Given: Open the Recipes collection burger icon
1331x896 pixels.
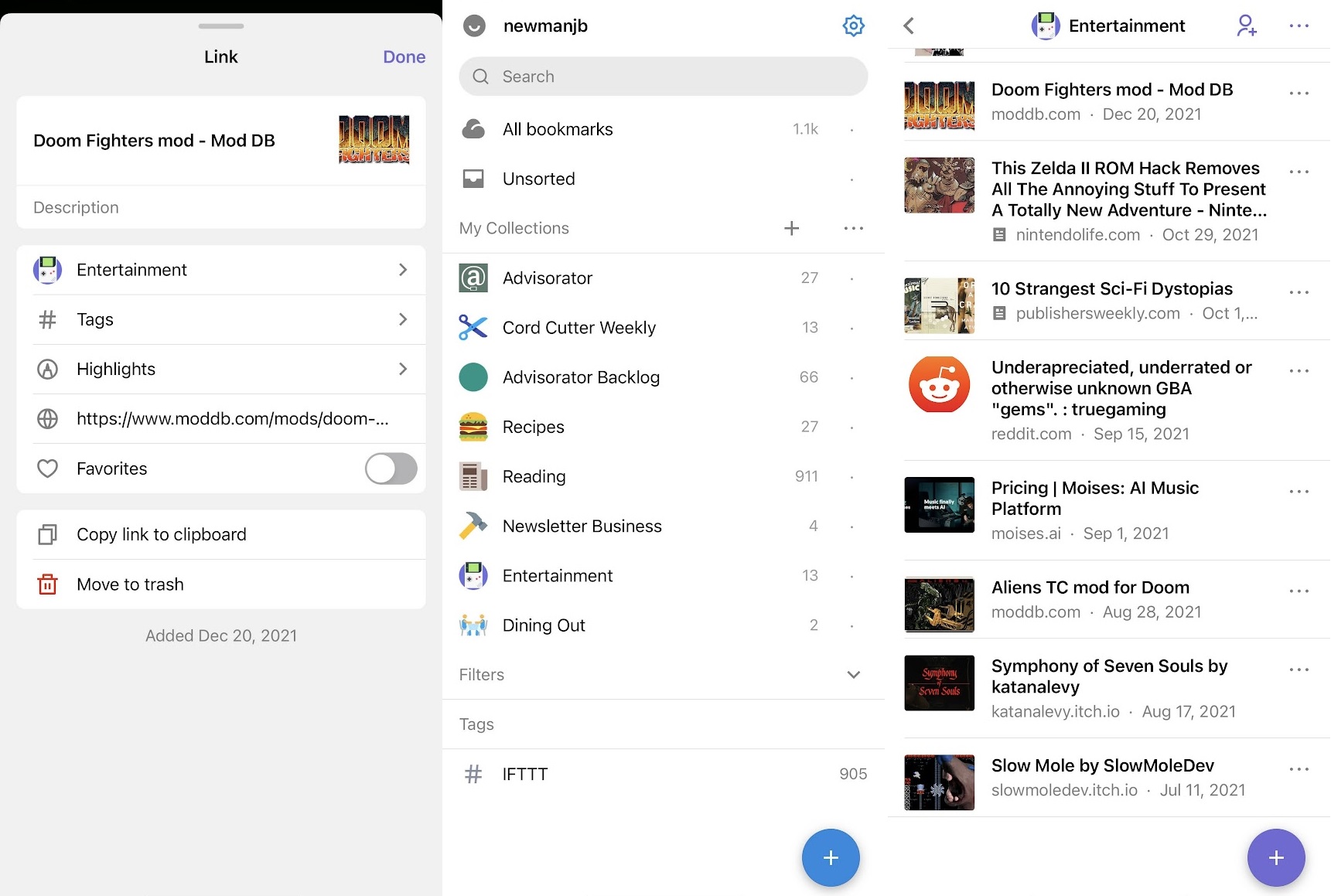Looking at the screenshot, I should pyautogui.click(x=473, y=426).
